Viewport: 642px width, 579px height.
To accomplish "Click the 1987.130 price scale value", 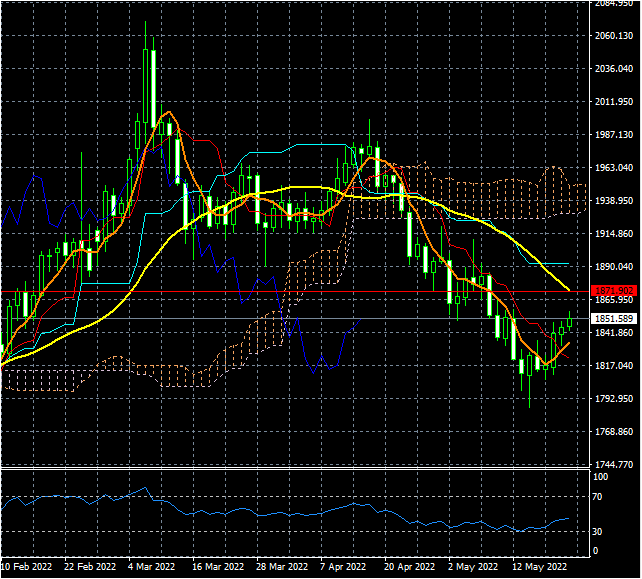I will pos(614,135).
